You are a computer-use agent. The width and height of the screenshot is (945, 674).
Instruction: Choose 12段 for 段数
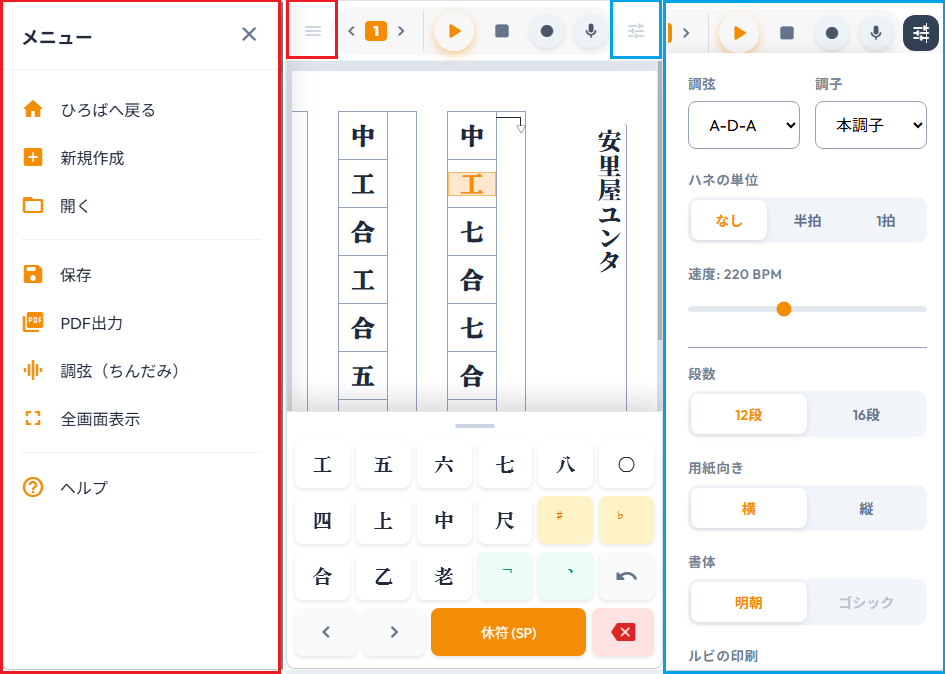tap(749, 415)
